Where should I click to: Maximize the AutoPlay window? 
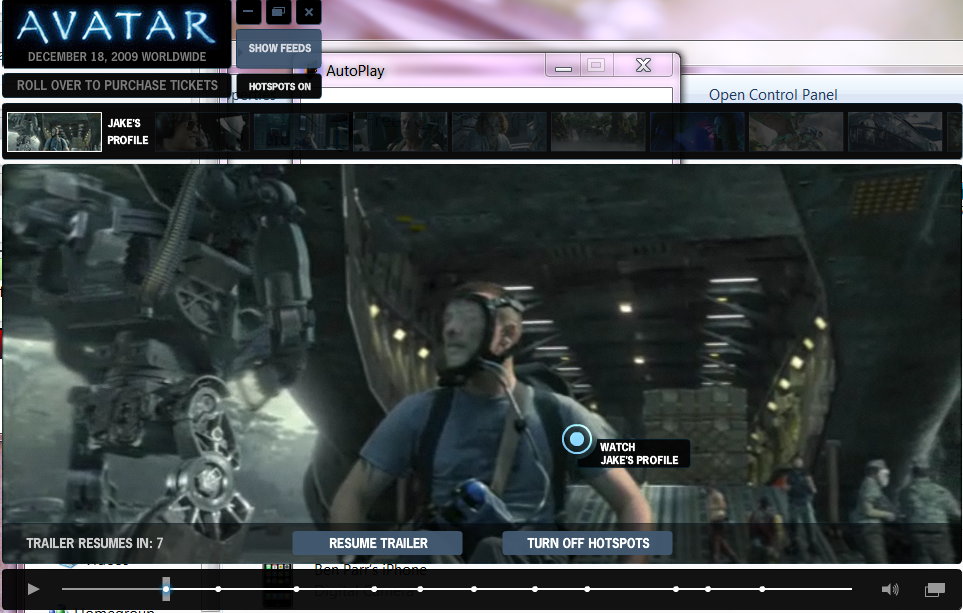pyautogui.click(x=596, y=66)
